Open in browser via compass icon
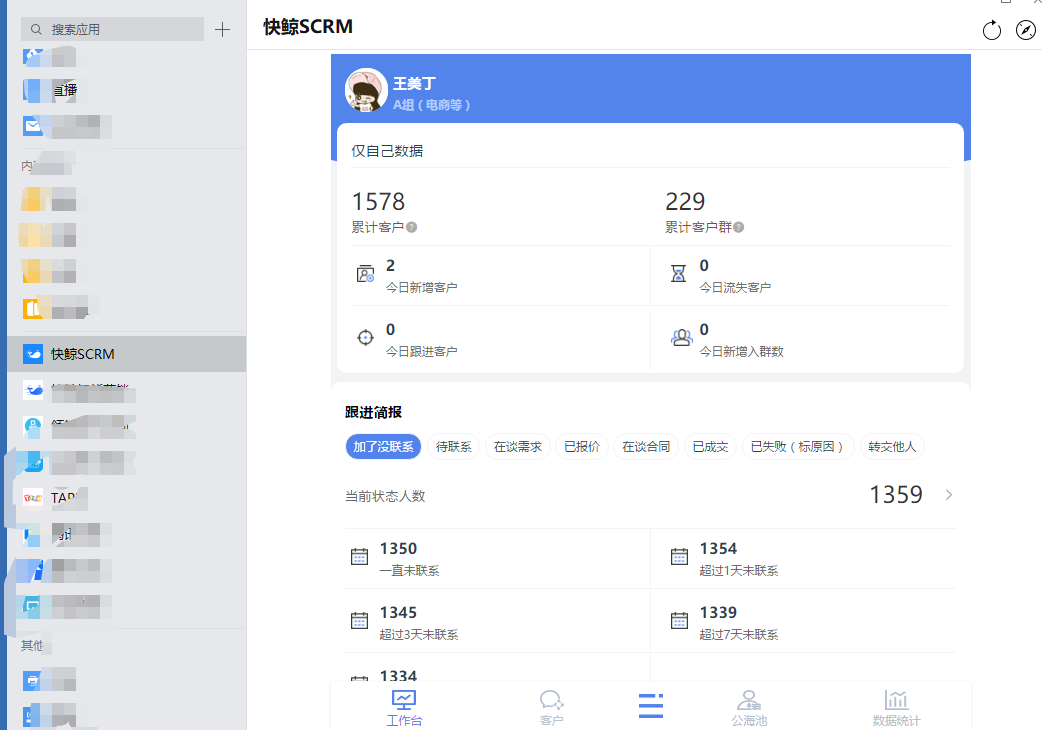 pyautogui.click(x=1025, y=30)
